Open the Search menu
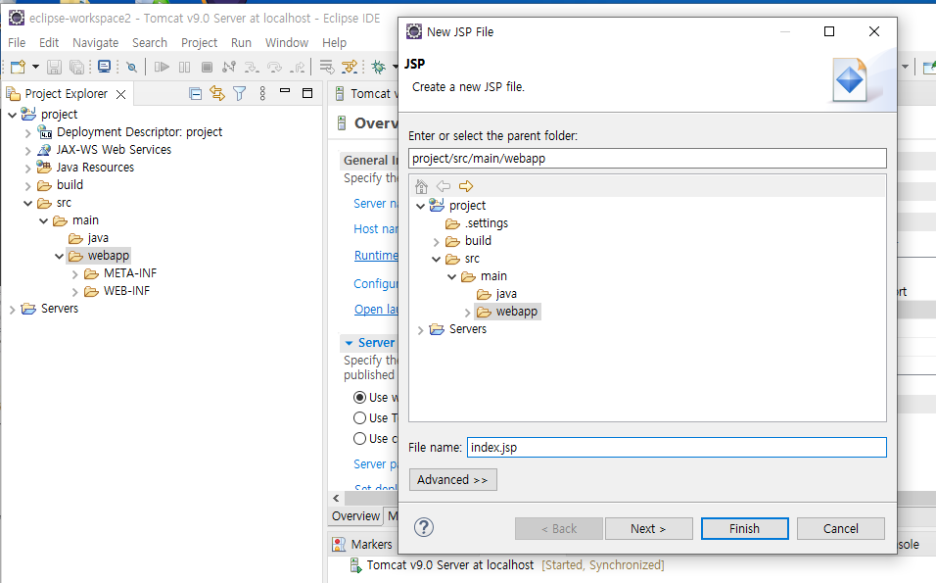Image resolution: width=936 pixels, height=583 pixels. point(150,42)
